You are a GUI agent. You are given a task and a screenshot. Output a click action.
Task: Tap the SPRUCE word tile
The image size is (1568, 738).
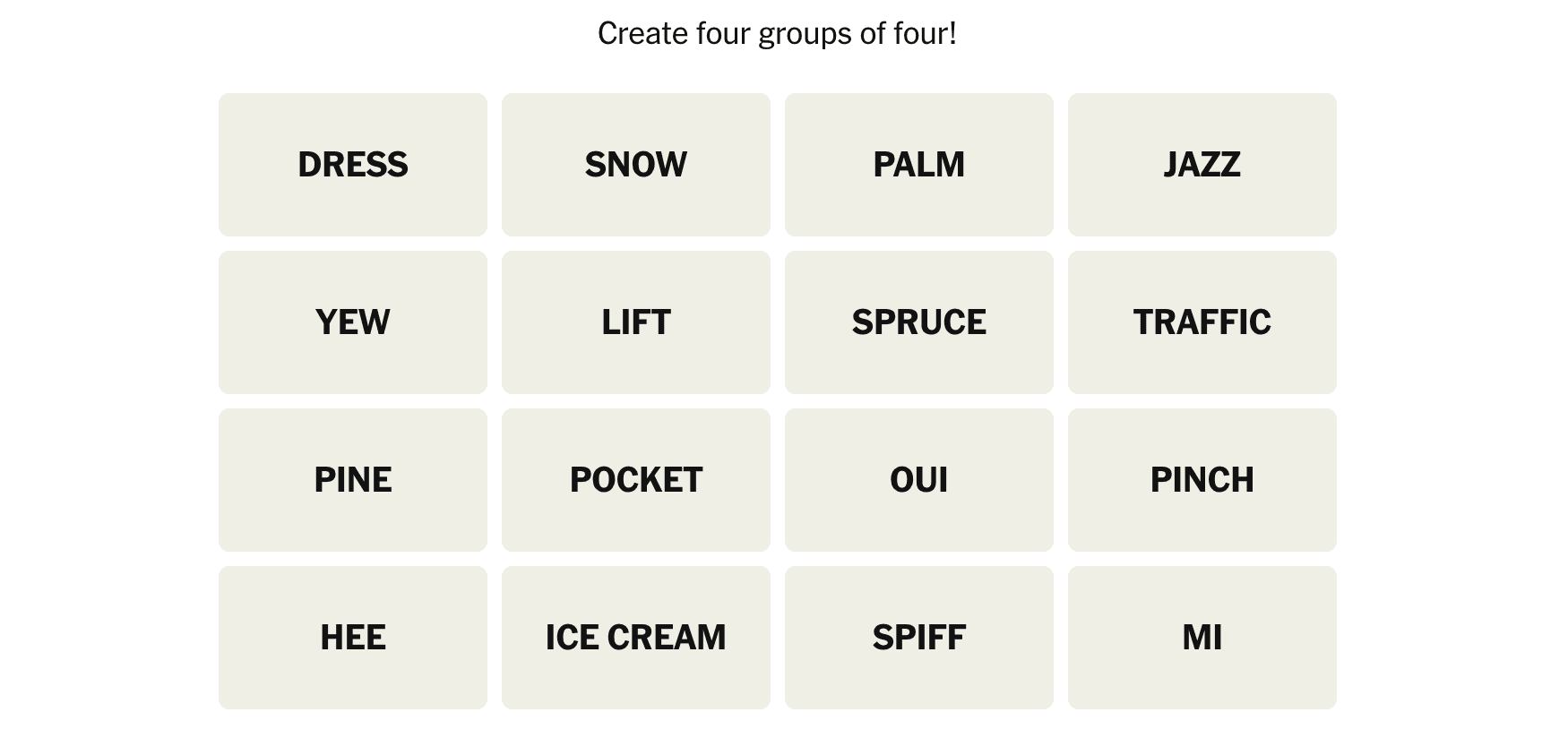pyautogui.click(x=919, y=322)
